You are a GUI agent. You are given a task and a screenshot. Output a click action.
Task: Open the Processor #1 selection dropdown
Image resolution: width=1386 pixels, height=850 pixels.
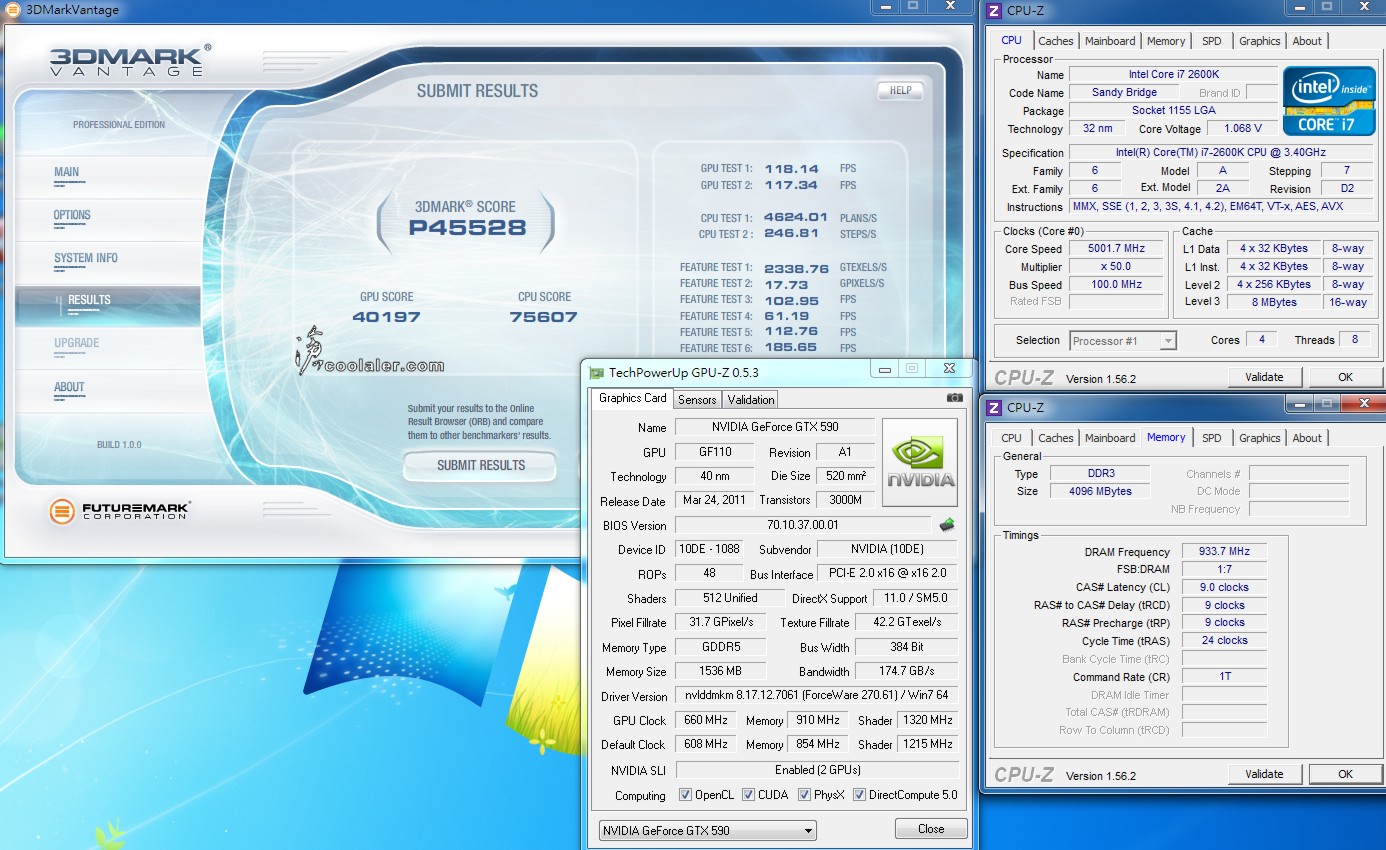pyautogui.click(x=1123, y=341)
